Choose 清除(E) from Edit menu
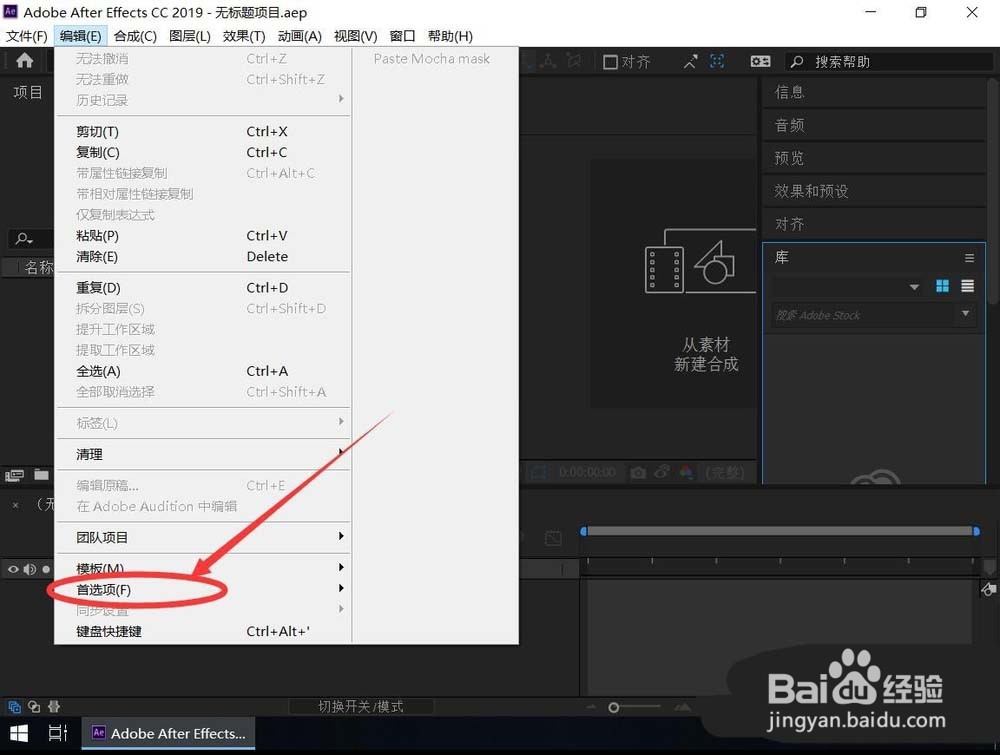 (203, 256)
